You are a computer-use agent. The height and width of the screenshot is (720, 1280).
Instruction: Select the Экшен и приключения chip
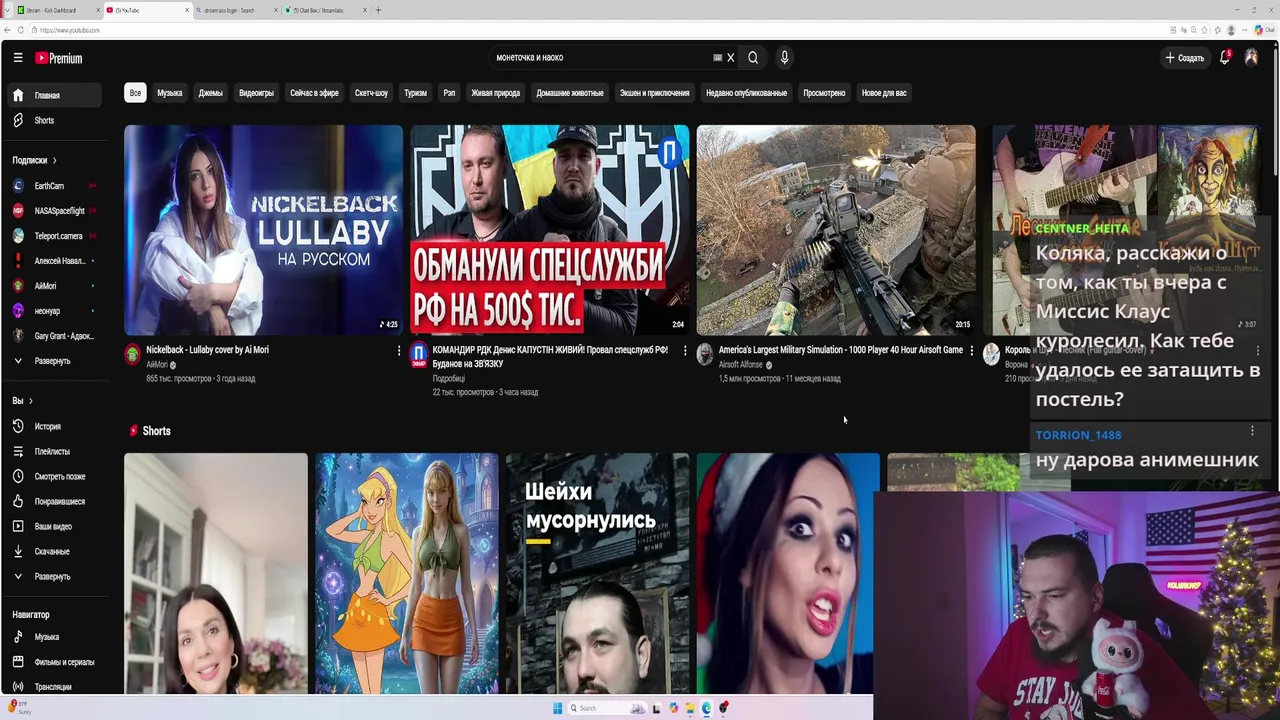pyautogui.click(x=655, y=93)
